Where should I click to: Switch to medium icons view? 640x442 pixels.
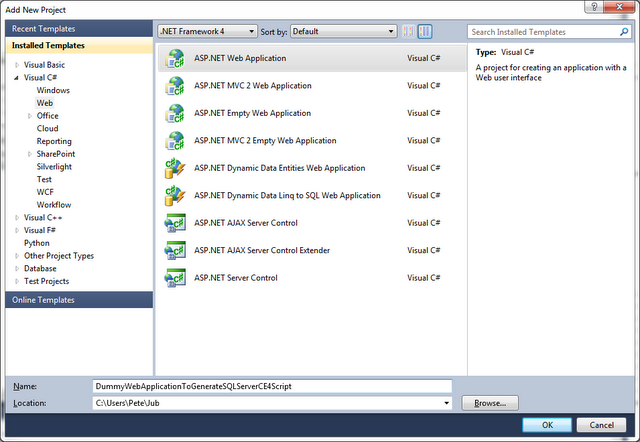[x=425, y=31]
